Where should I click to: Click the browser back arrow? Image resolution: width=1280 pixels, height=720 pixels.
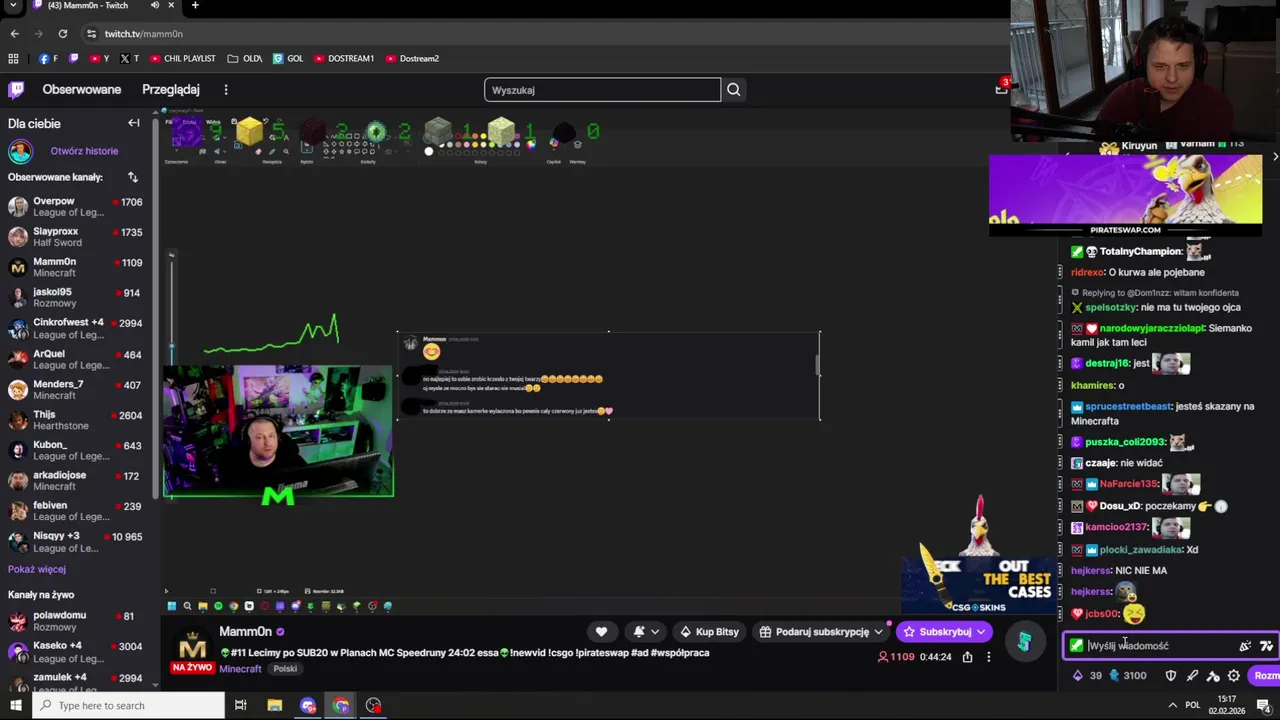pyautogui.click(x=14, y=34)
